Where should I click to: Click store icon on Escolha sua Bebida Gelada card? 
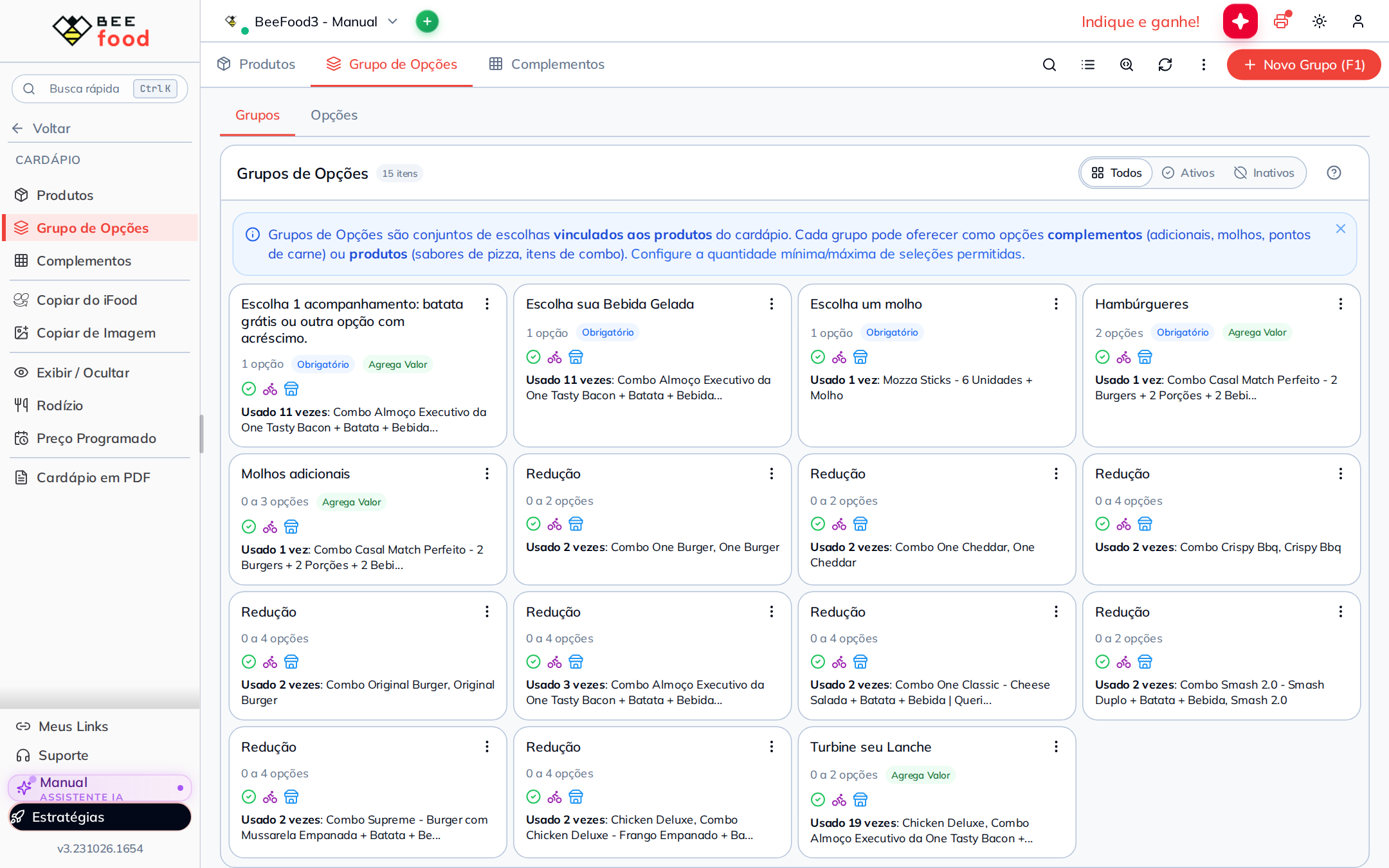576,357
